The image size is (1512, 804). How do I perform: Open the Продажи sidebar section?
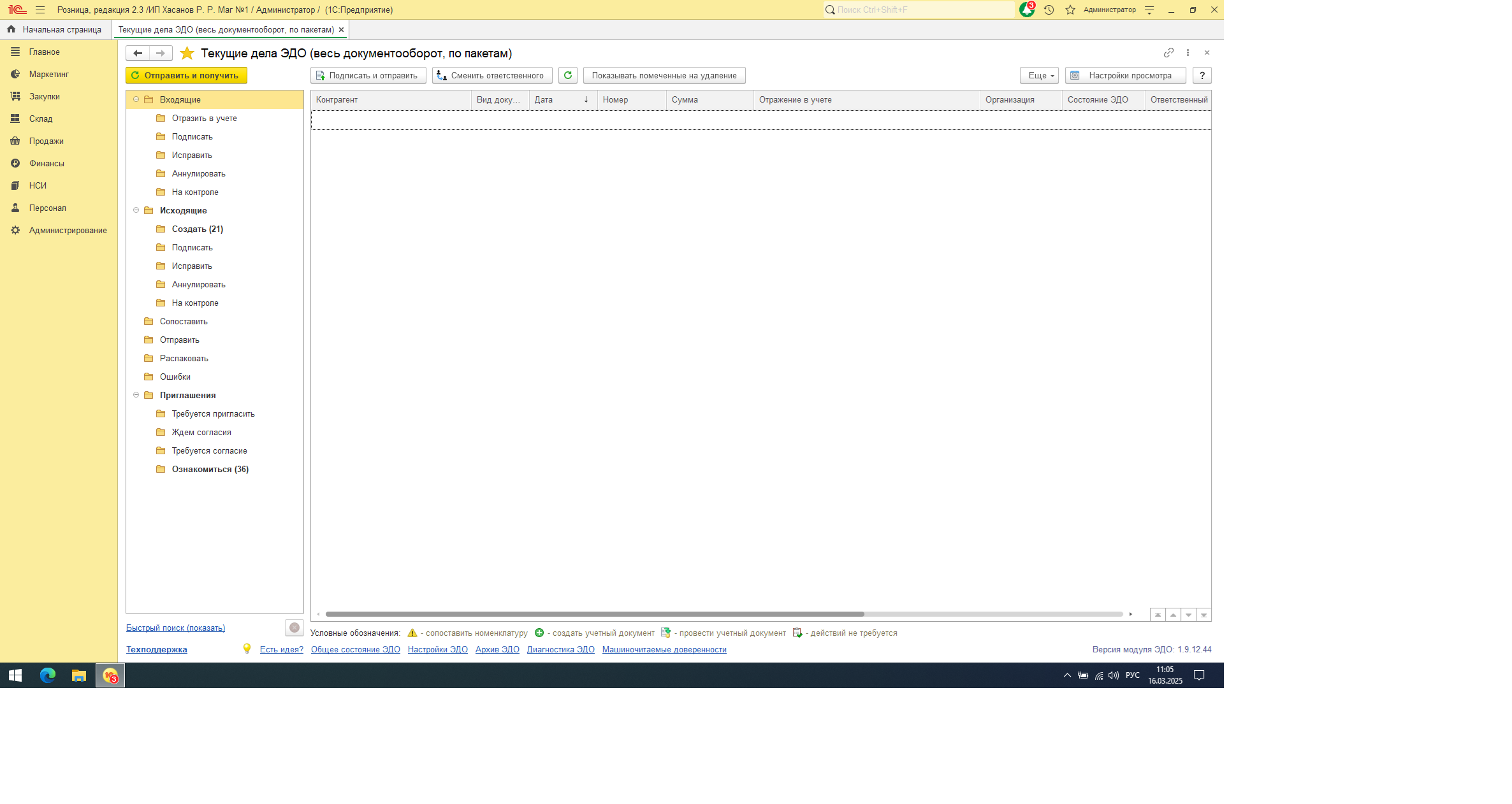[x=46, y=141]
